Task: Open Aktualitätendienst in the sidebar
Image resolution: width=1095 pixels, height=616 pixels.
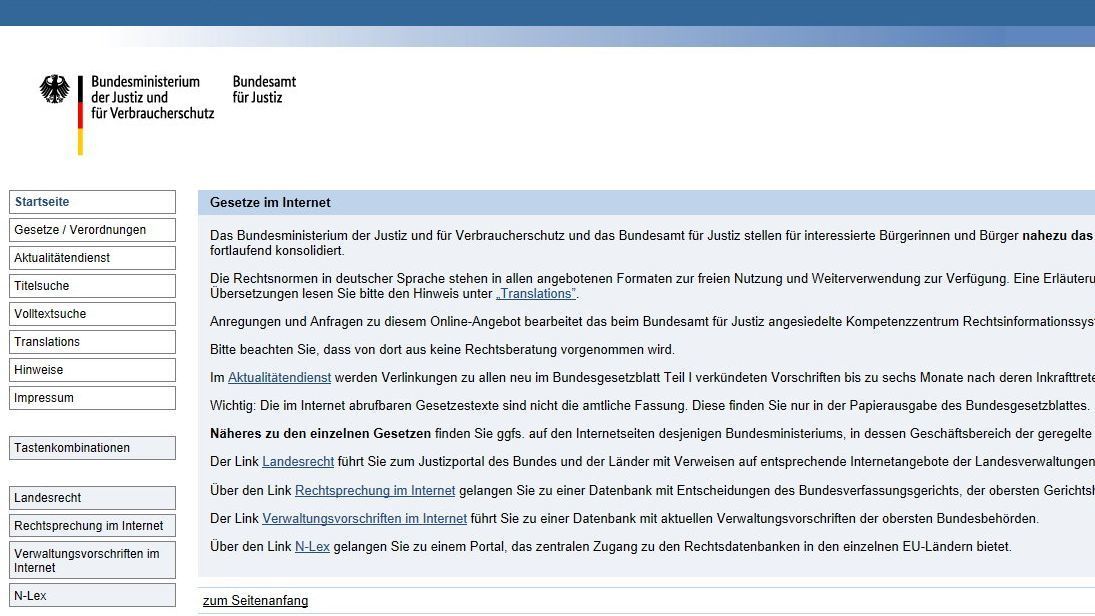Action: click(x=92, y=258)
